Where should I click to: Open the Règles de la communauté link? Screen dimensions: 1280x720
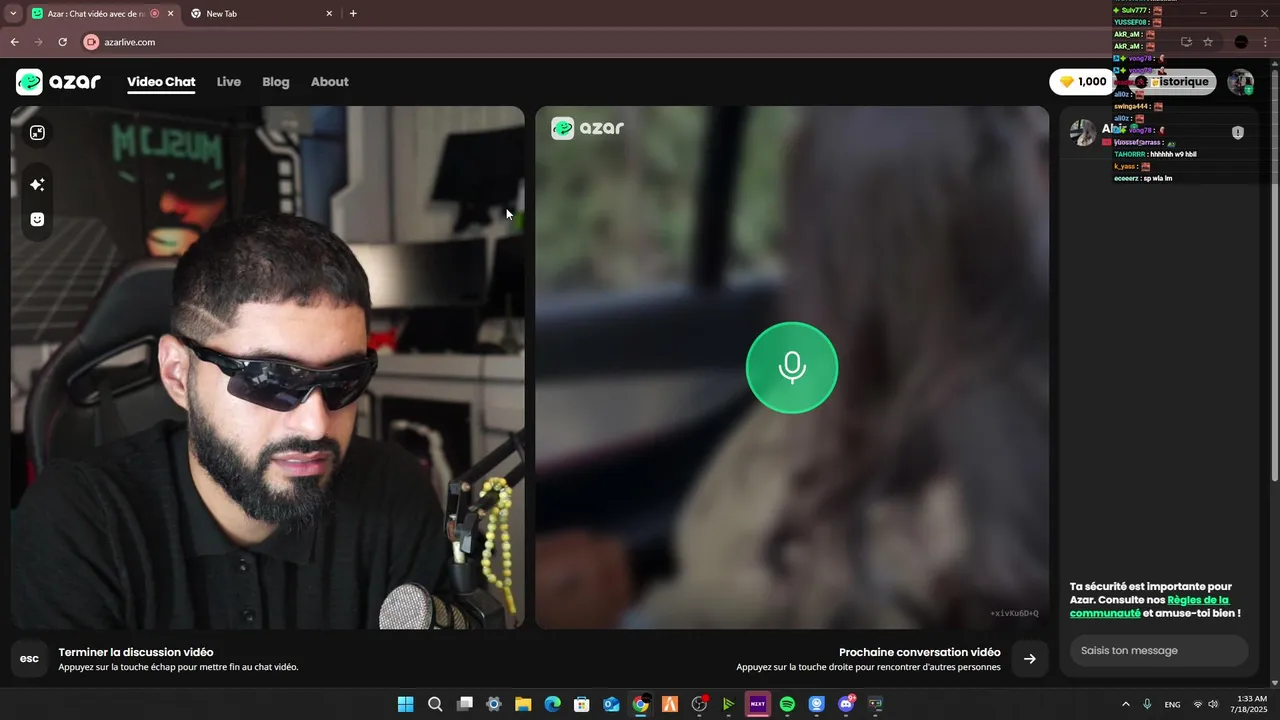(x=1149, y=606)
